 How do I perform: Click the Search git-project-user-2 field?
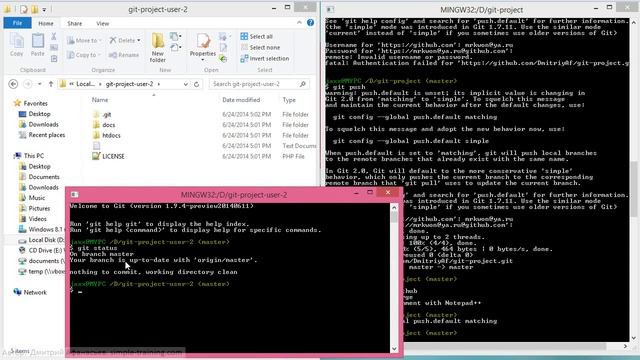tap(259, 84)
